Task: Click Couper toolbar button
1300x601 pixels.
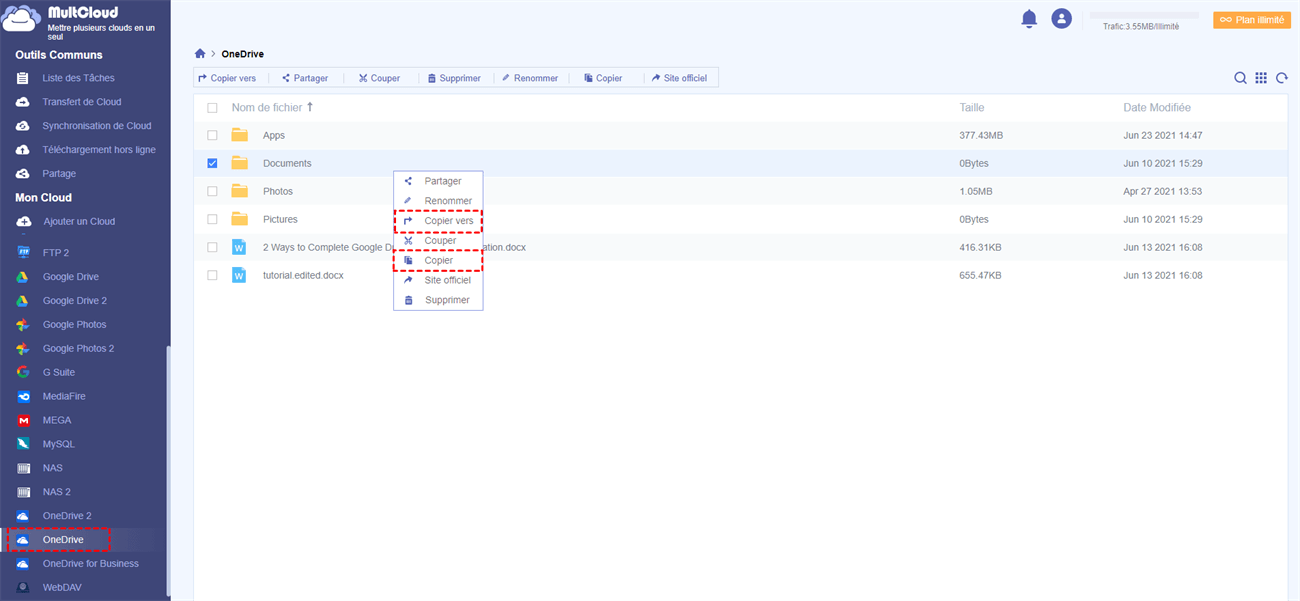Action: pyautogui.click(x=380, y=78)
